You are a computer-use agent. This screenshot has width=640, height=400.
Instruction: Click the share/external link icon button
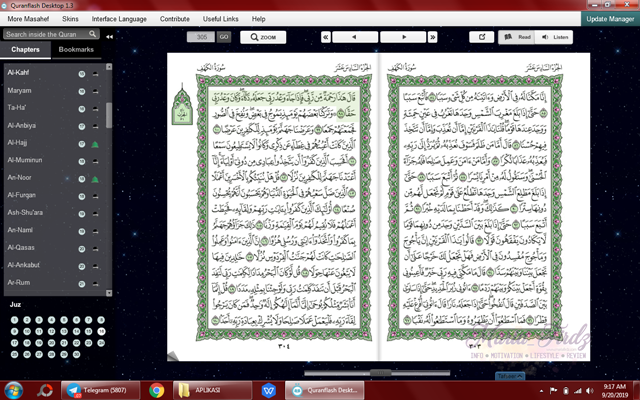tap(482, 37)
